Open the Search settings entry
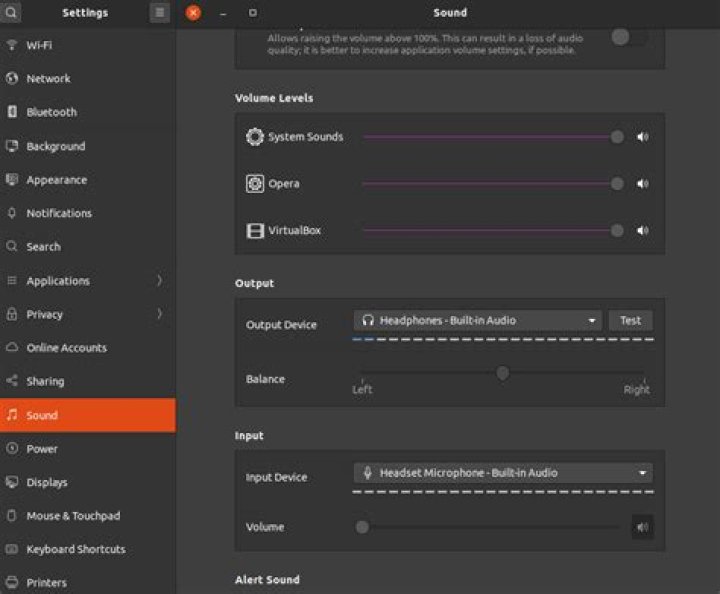Image resolution: width=720 pixels, height=594 pixels. tap(88, 247)
